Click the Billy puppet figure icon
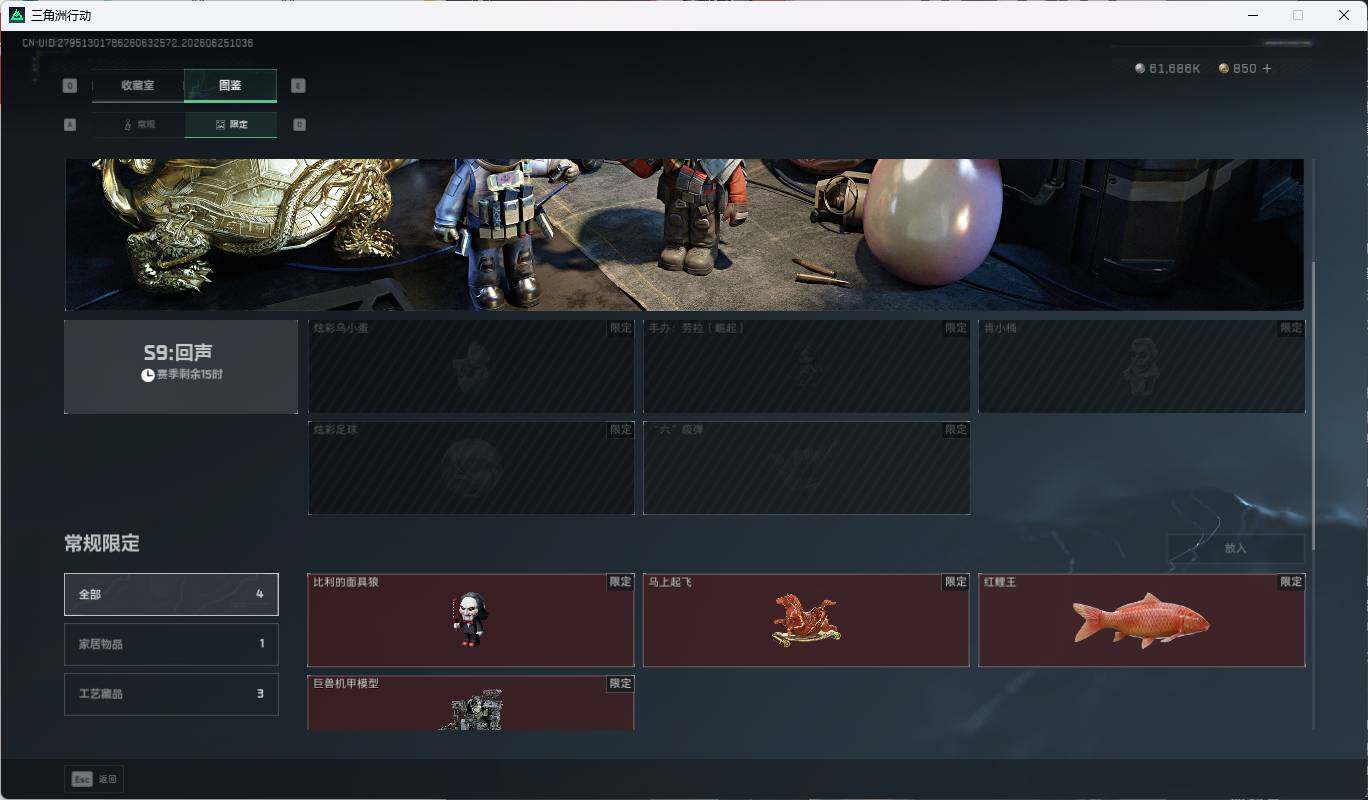This screenshot has width=1368, height=800. pyautogui.click(x=468, y=619)
